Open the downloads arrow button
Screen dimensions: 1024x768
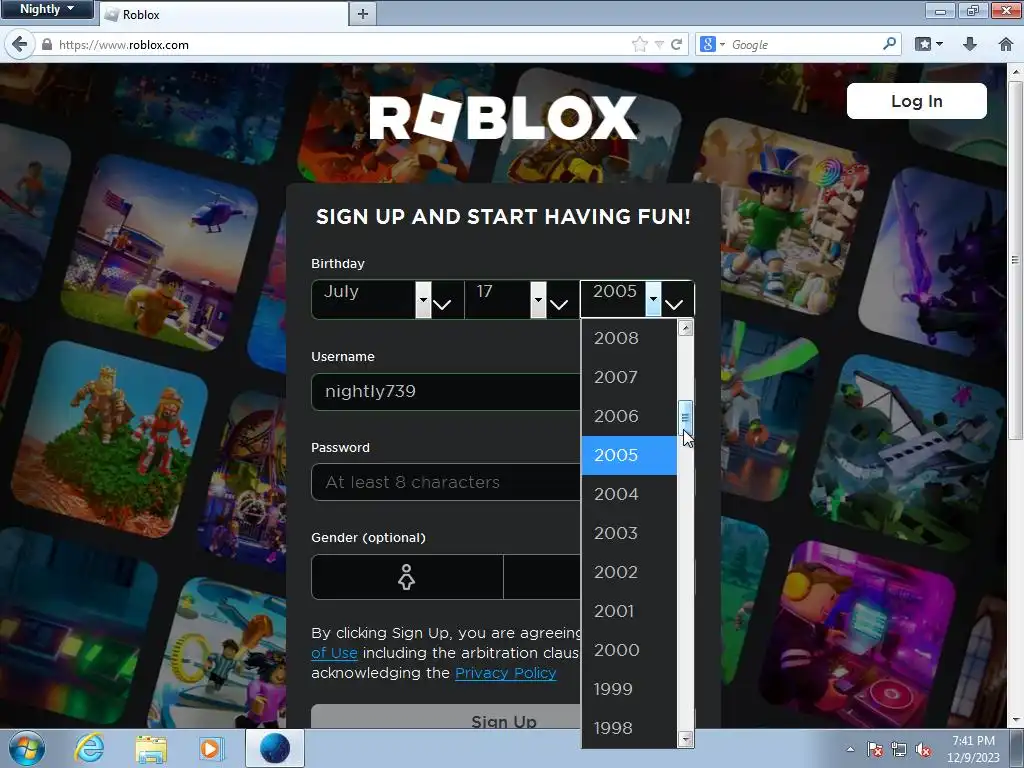click(970, 44)
